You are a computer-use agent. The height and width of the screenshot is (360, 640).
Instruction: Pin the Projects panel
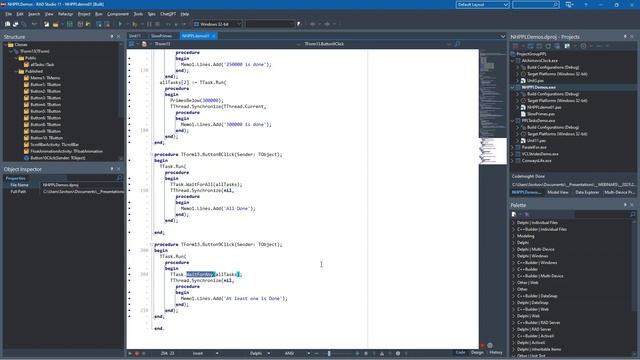tap(625, 37)
